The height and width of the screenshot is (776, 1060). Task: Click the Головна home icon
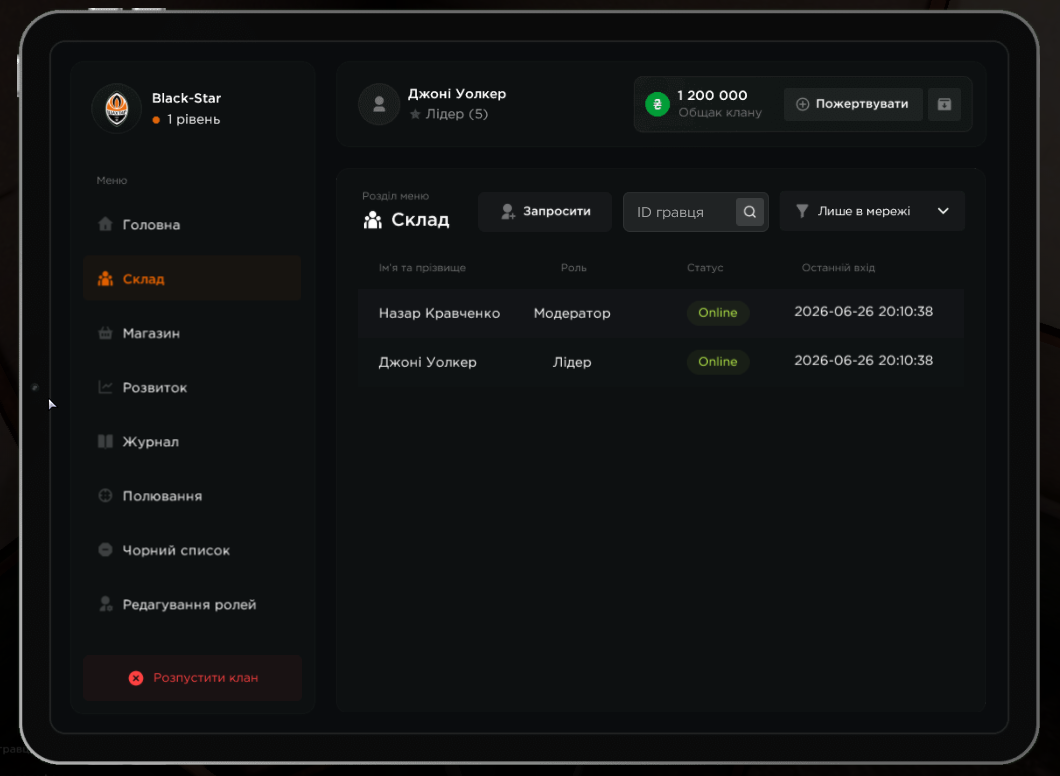[105, 224]
